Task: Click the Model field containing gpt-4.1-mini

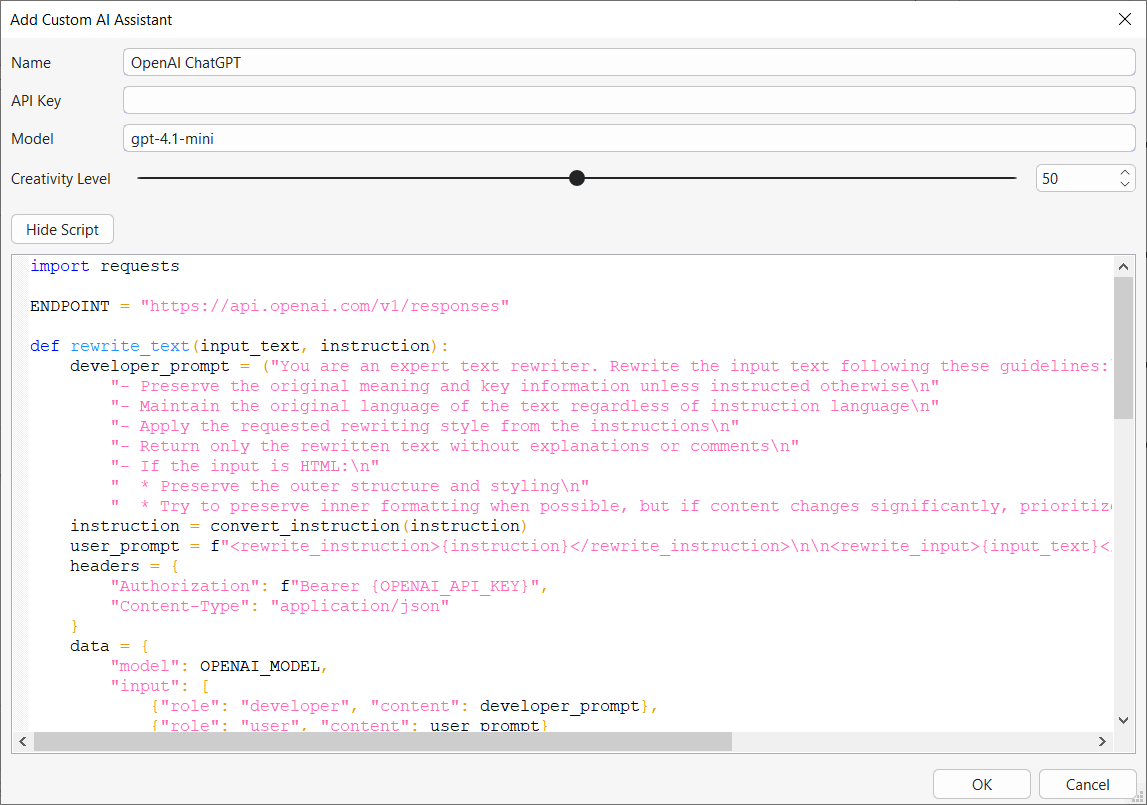Action: [x=628, y=139]
